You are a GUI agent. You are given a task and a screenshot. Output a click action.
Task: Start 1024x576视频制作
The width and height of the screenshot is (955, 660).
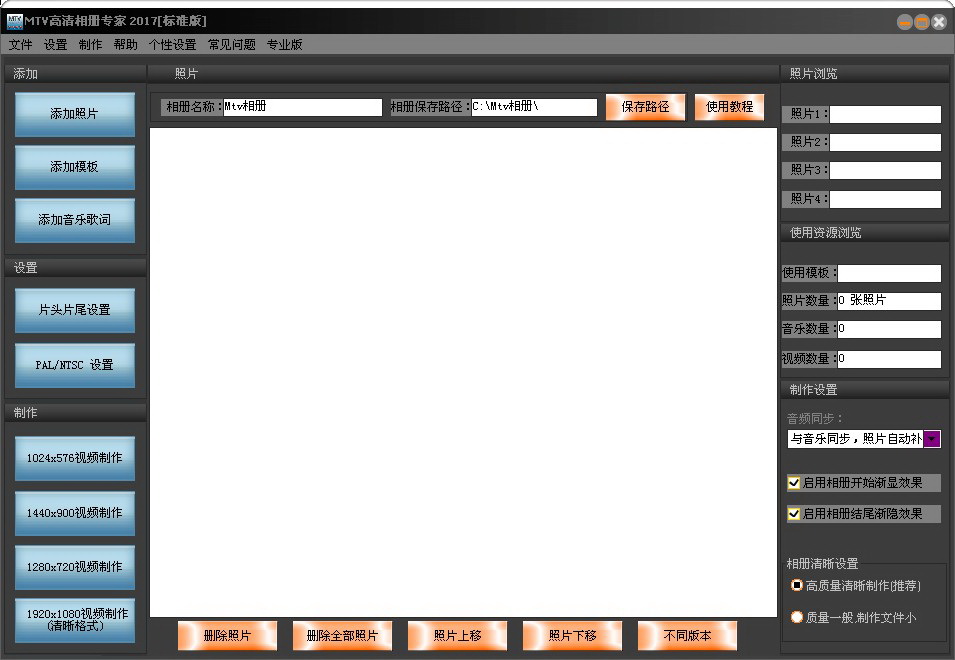click(x=74, y=458)
